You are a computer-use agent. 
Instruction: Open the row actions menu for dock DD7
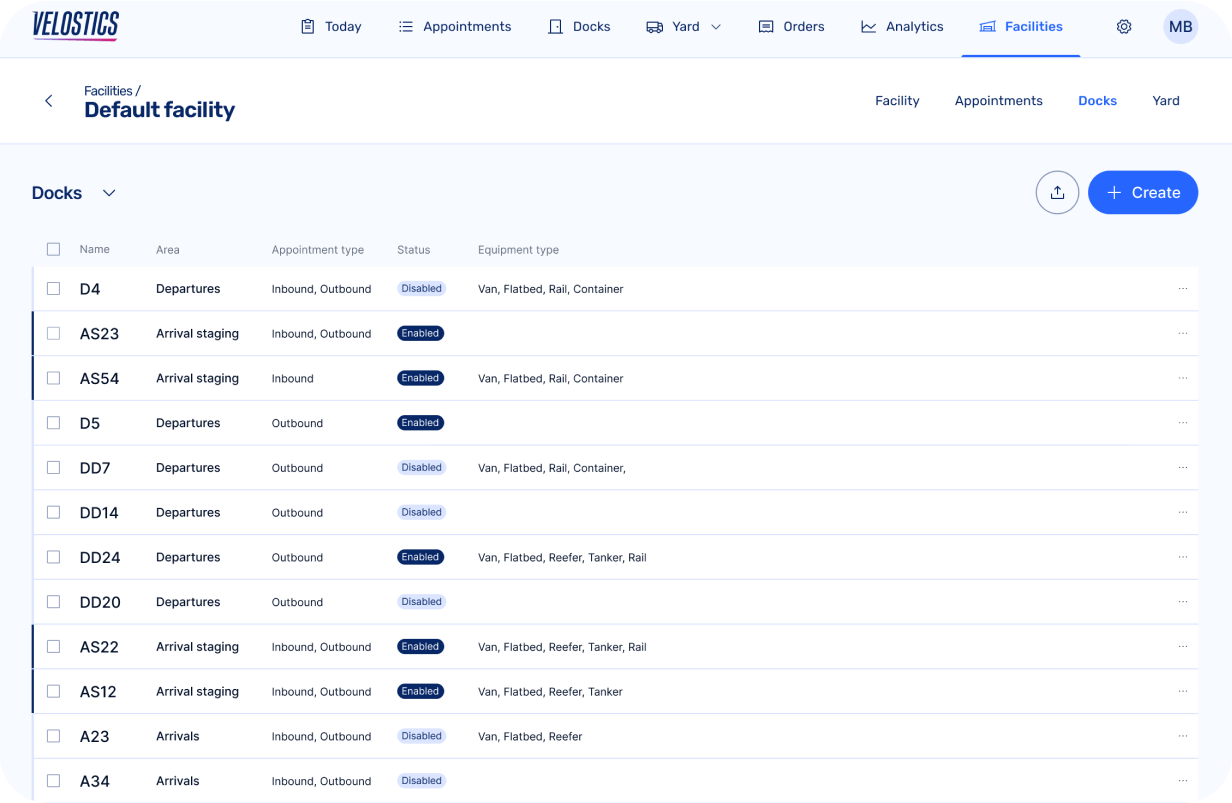(1183, 467)
